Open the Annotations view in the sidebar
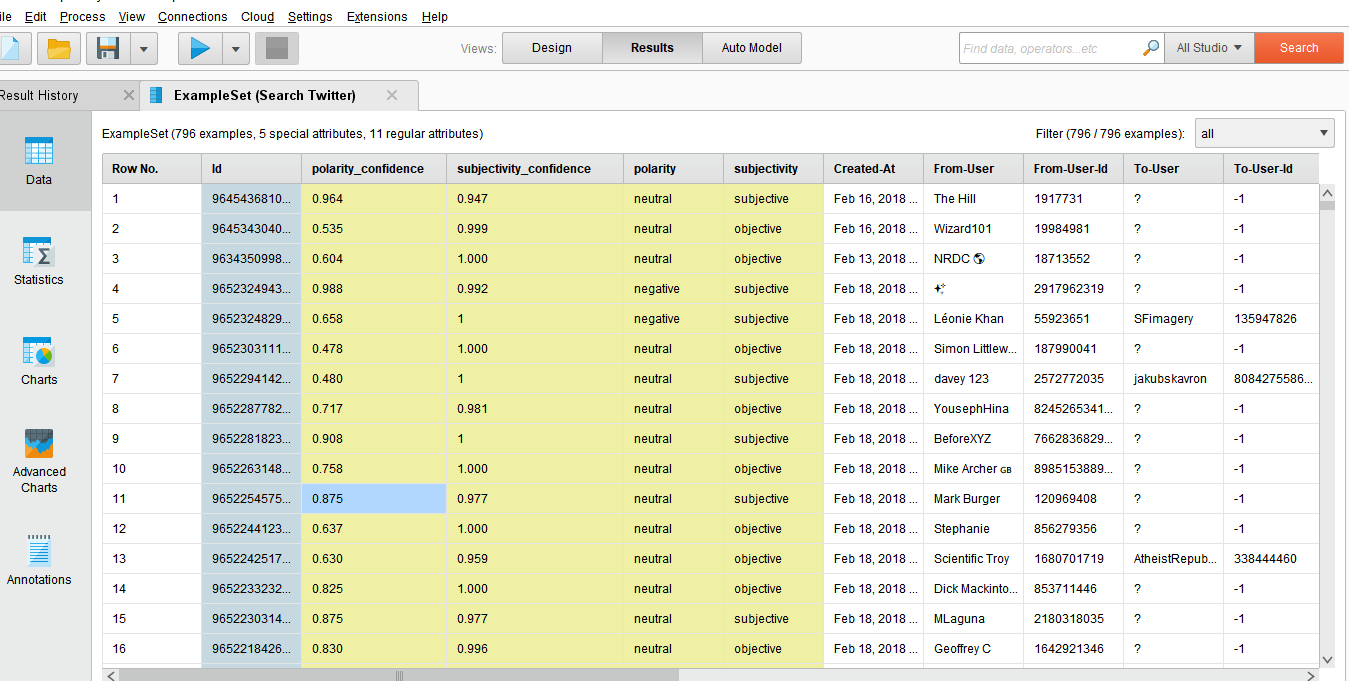 coord(39,561)
